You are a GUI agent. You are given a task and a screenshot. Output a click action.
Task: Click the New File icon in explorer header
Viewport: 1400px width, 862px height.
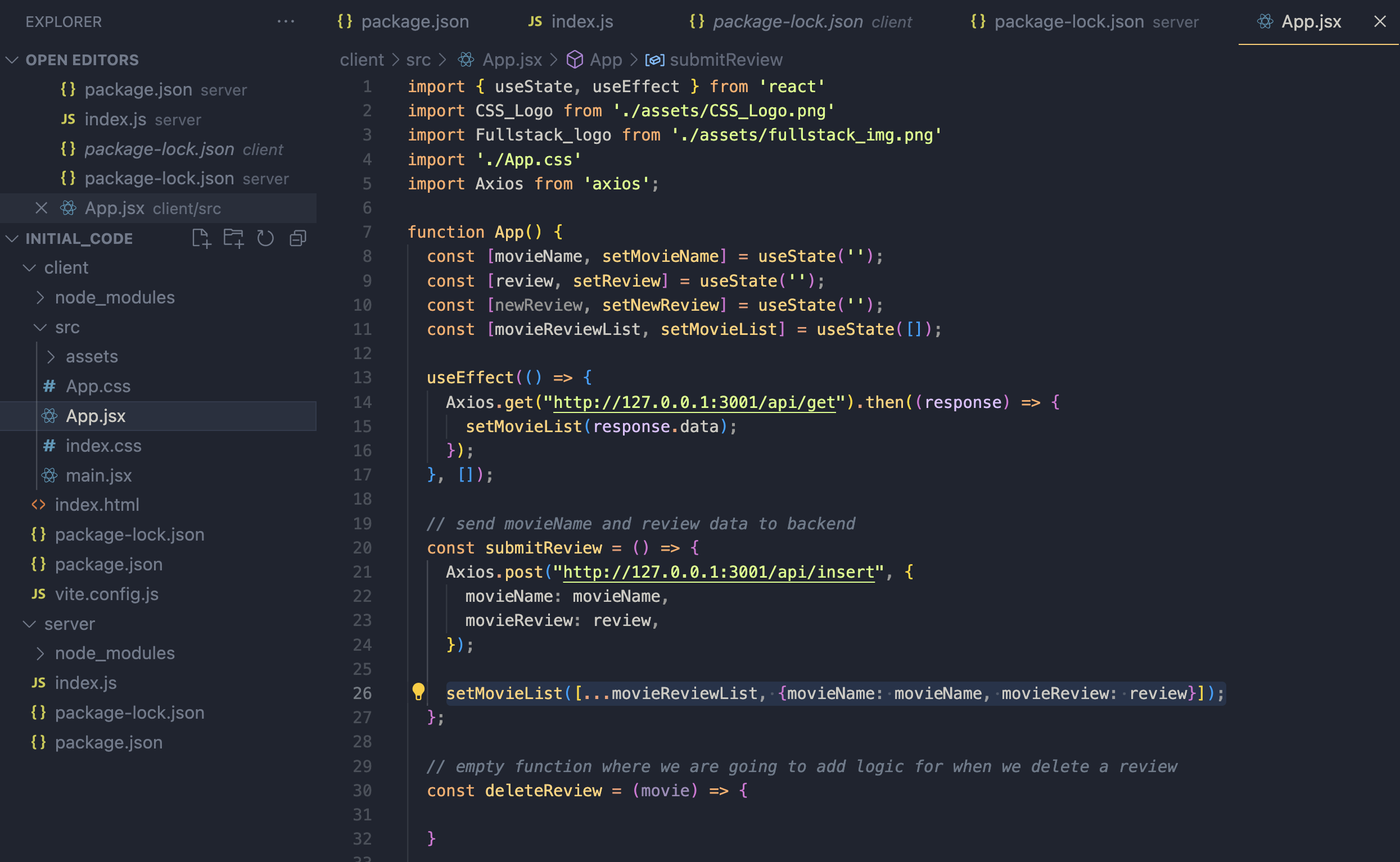tap(201, 238)
